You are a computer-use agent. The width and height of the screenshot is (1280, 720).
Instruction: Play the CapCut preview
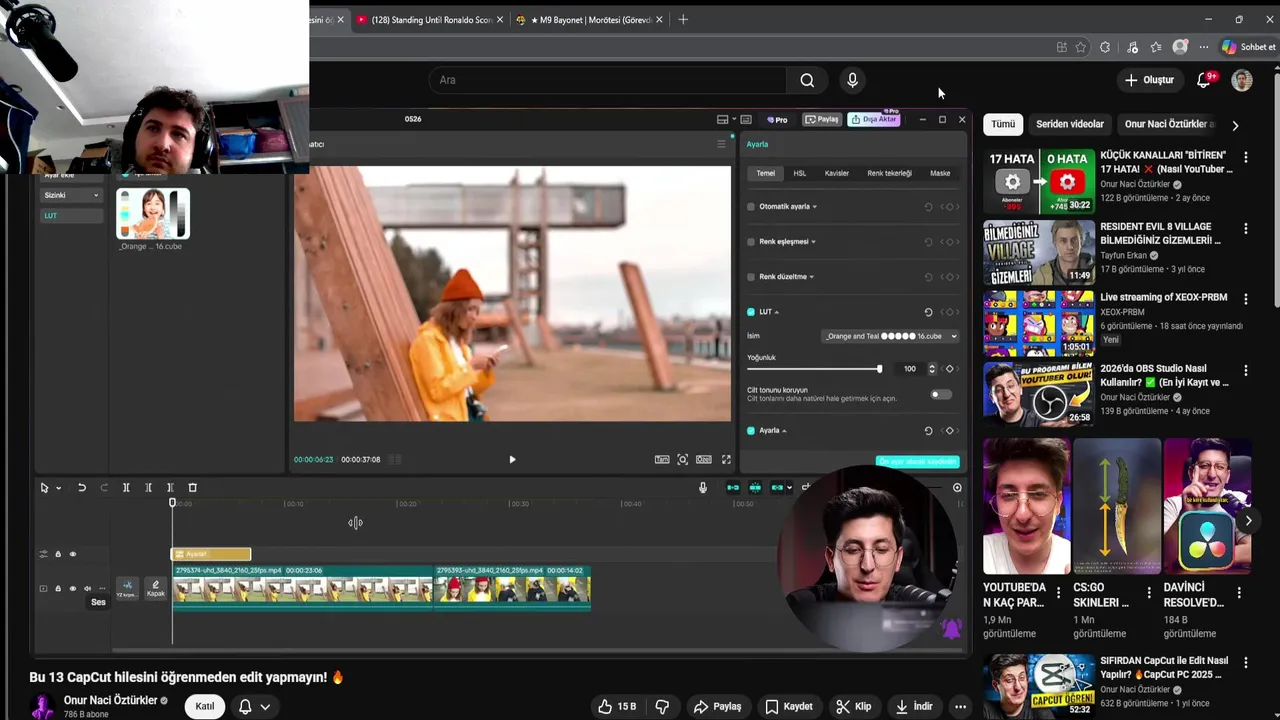pyautogui.click(x=512, y=460)
